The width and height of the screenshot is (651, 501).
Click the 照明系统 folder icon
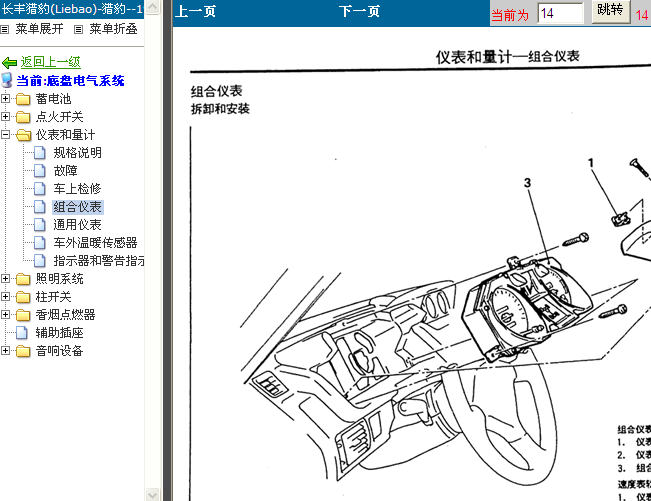click(23, 279)
